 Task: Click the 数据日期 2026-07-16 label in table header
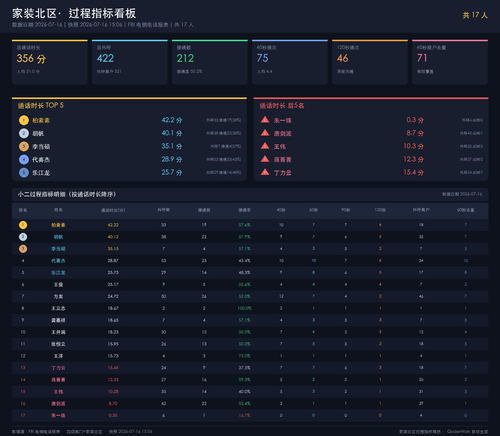(x=462, y=194)
